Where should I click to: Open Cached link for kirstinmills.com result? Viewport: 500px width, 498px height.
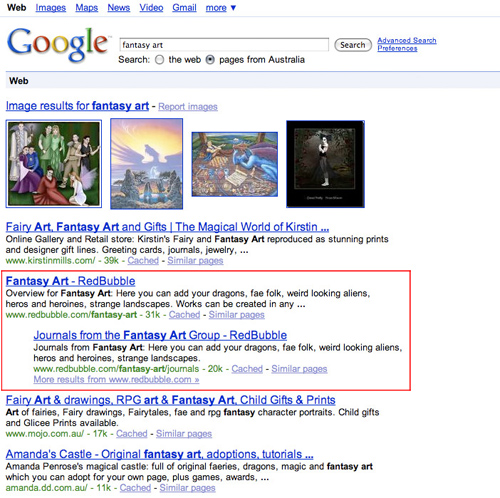(x=143, y=261)
